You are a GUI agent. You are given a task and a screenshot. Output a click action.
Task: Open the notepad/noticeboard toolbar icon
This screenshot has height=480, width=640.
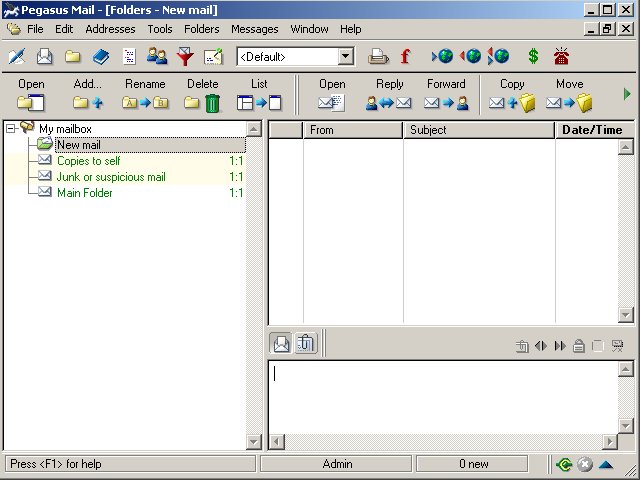tap(213, 56)
